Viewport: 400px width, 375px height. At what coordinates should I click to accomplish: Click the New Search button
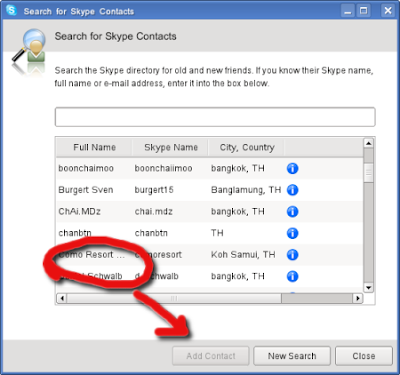pyautogui.click(x=292, y=356)
